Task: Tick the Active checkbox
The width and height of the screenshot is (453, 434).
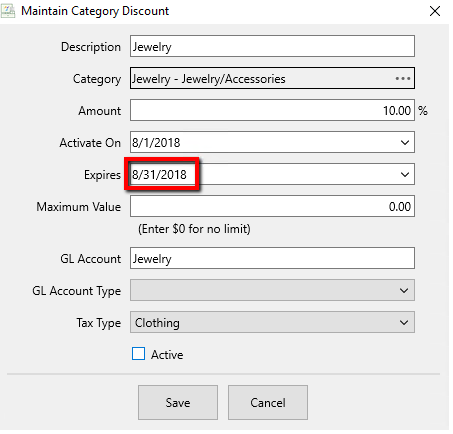Action: point(138,354)
